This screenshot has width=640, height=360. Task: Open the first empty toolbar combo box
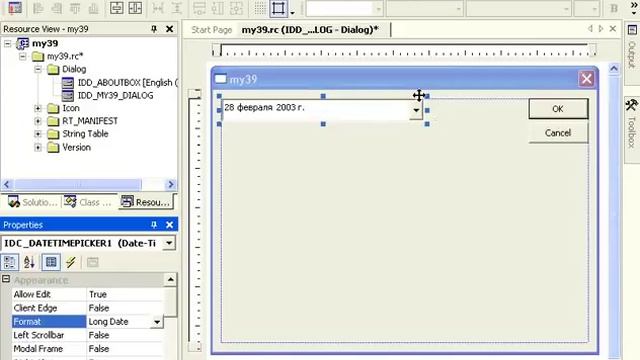pyautogui.click(x=344, y=9)
